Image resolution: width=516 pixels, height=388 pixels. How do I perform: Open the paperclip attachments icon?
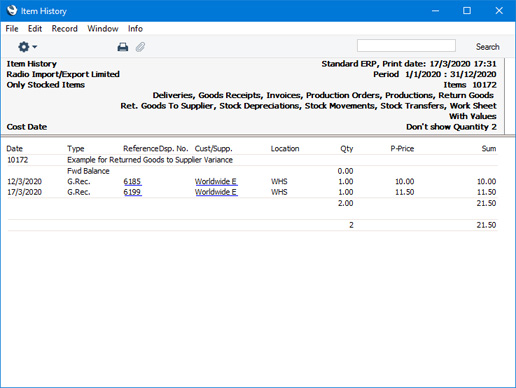click(140, 47)
